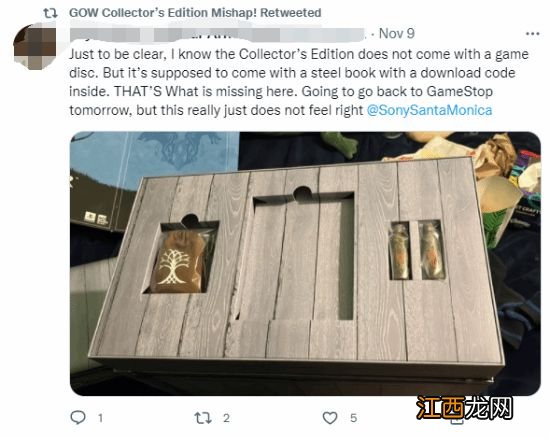
Task: Click the reply count showing 1
Action: (100, 418)
